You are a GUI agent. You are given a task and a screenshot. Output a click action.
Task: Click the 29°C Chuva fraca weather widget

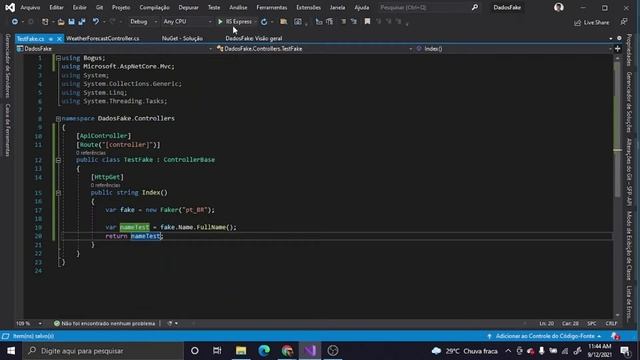pyautogui.click(x=465, y=351)
